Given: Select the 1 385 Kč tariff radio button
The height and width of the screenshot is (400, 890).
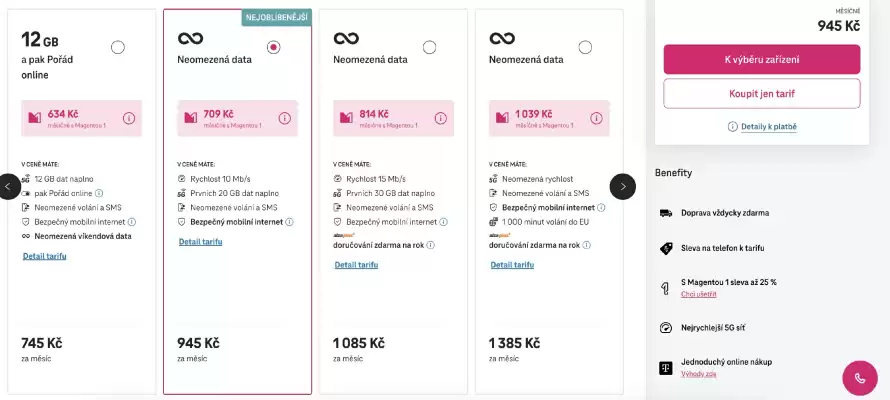Looking at the screenshot, I should click(586, 47).
